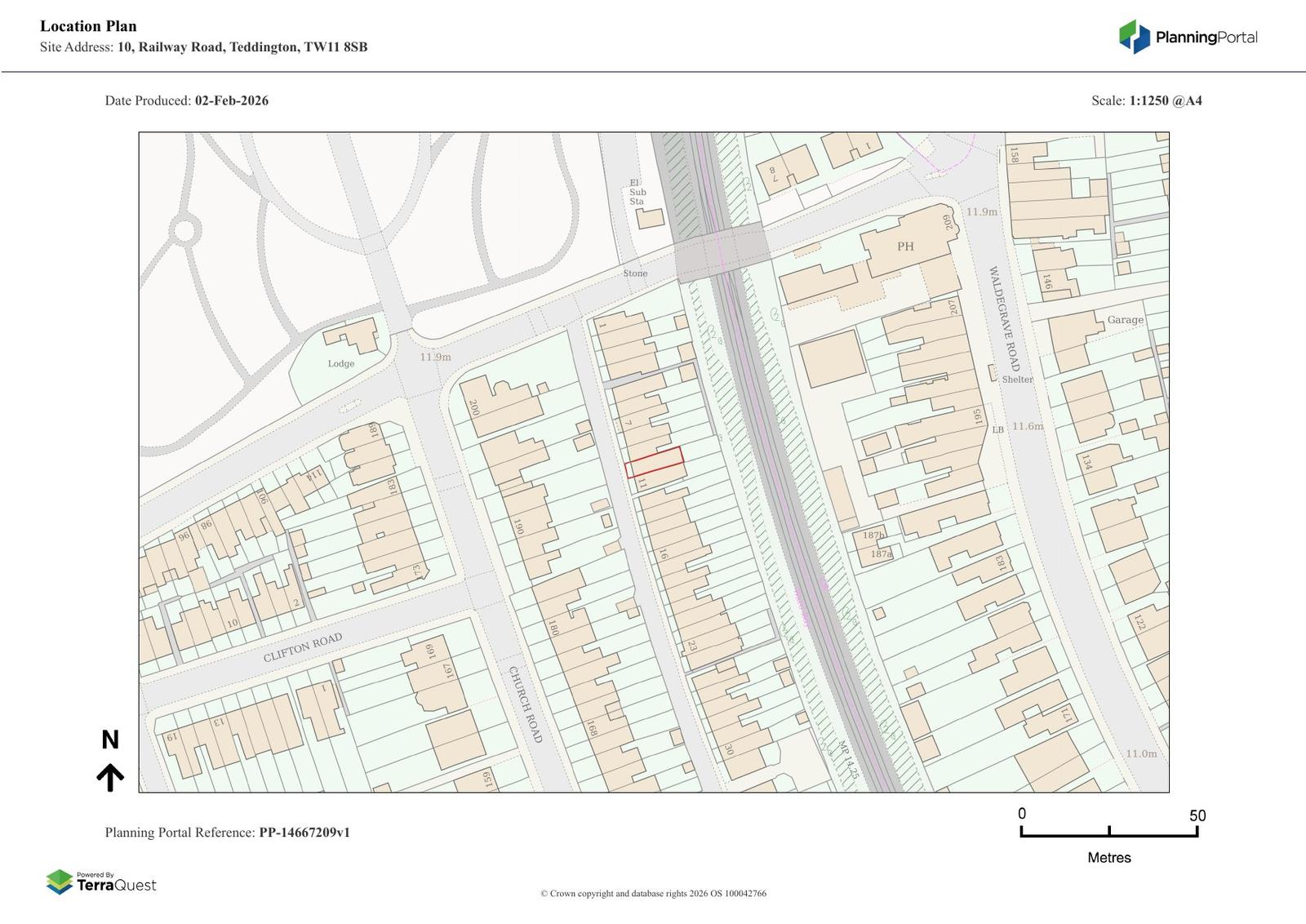
Task: Click the Location Plan title
Action: pos(88,26)
